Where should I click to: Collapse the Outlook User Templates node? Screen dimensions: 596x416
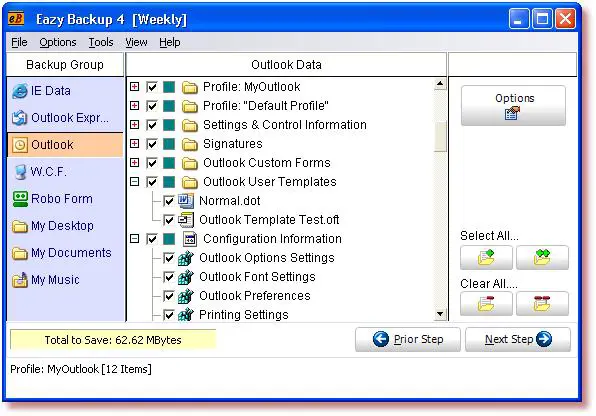pyautogui.click(x=135, y=182)
